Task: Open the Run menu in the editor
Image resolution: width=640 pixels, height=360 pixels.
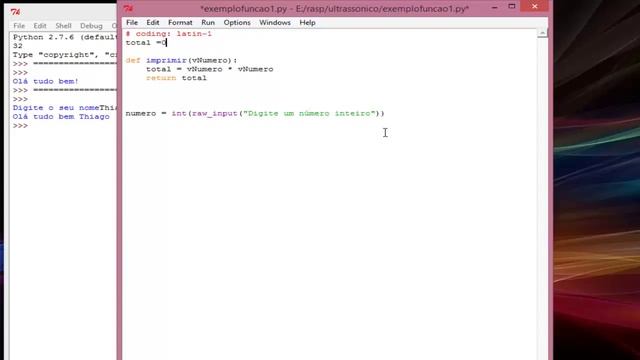Action: 208,22
